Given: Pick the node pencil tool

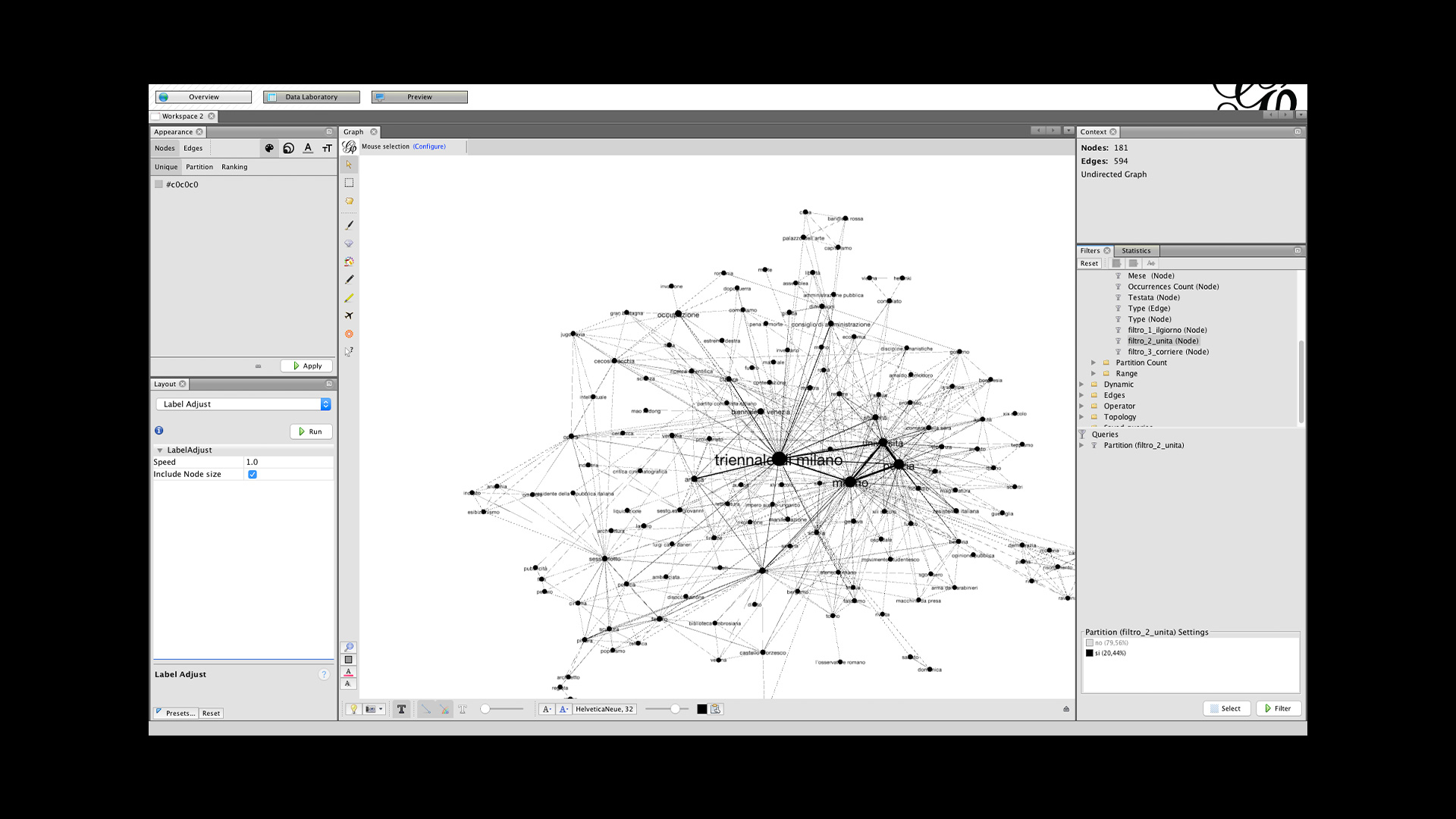Looking at the screenshot, I should (349, 280).
